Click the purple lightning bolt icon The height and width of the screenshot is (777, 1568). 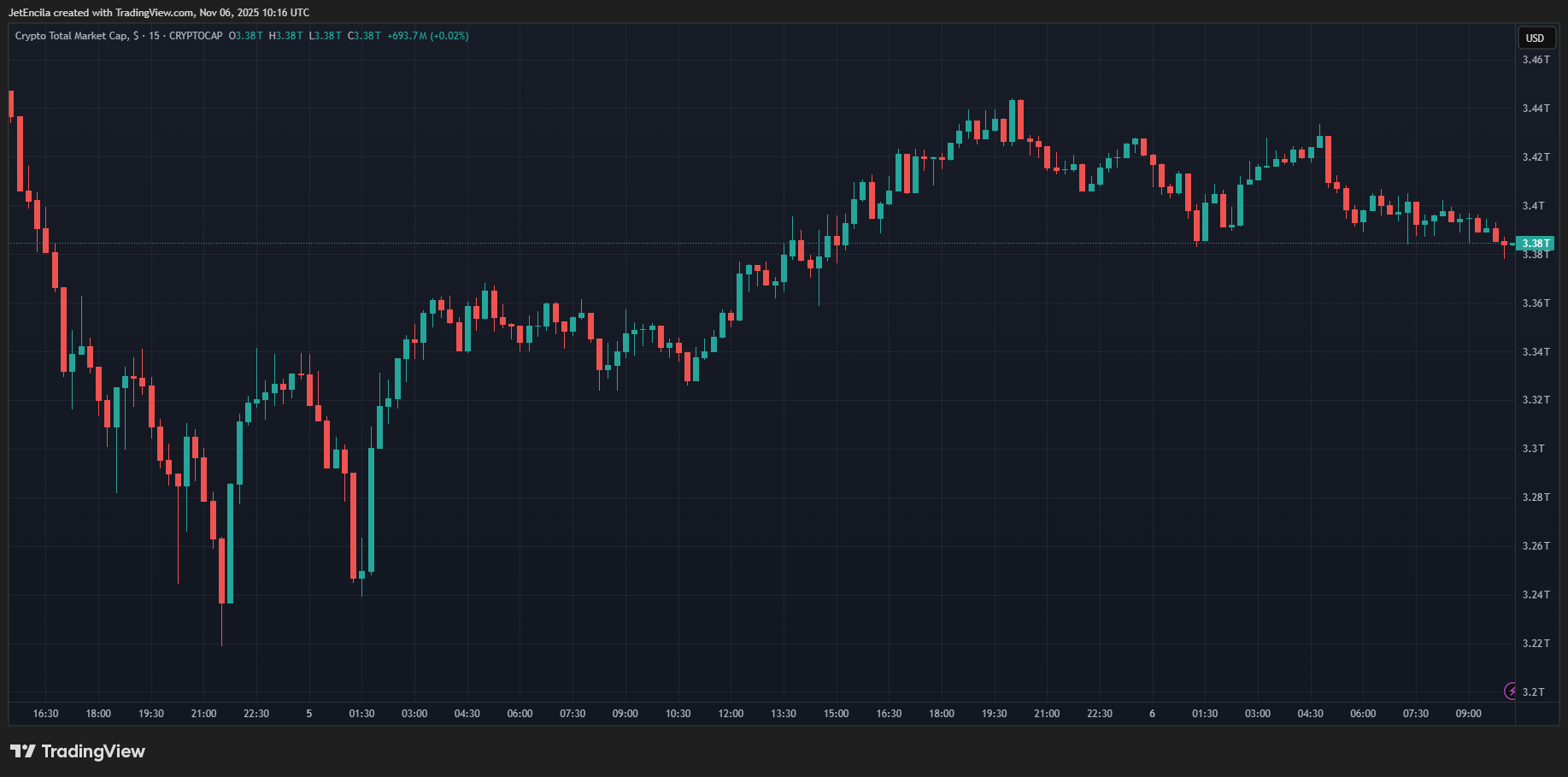click(1511, 691)
